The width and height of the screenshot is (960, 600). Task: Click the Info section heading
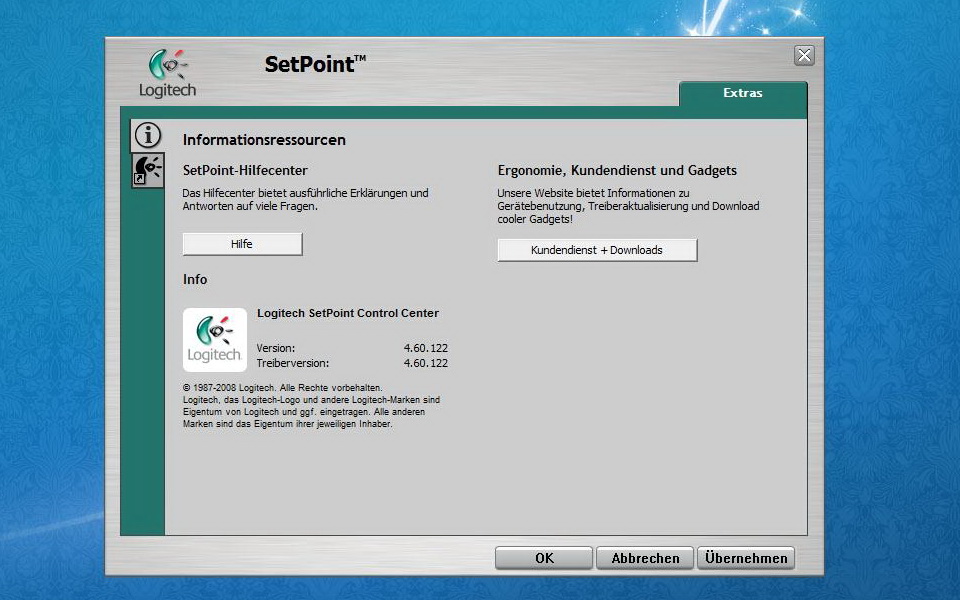[195, 279]
